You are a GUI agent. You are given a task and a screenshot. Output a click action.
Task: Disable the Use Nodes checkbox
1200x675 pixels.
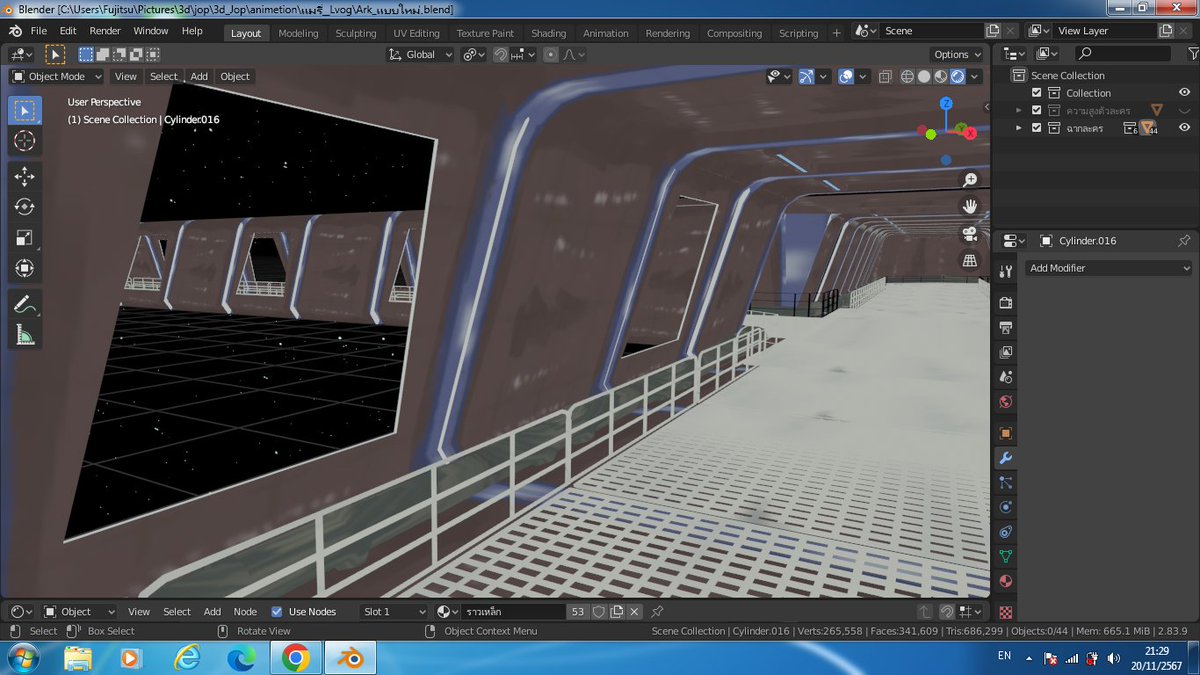coord(277,611)
